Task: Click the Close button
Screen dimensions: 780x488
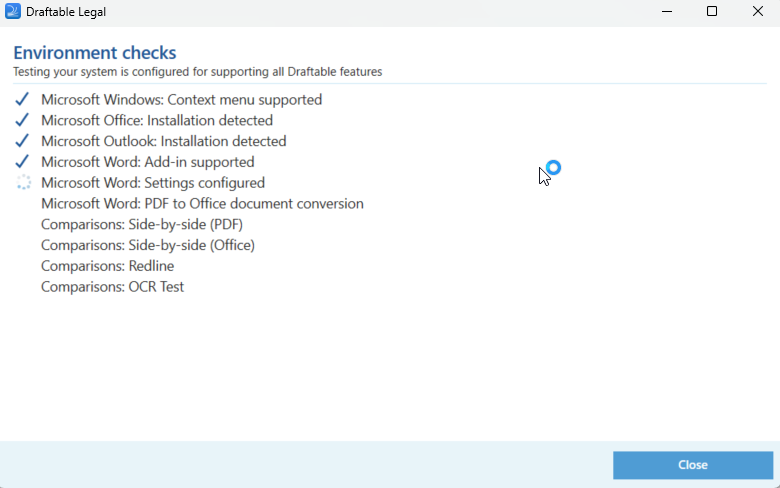Action: point(692,465)
